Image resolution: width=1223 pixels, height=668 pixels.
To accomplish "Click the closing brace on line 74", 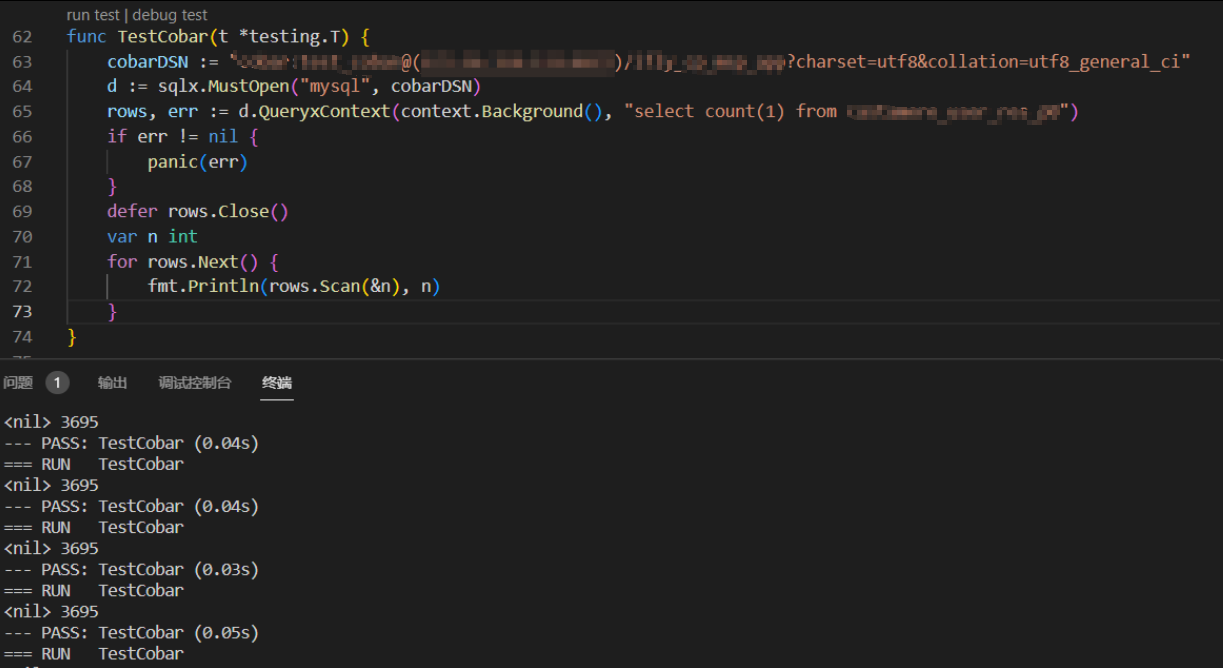I will pyautogui.click(x=72, y=337).
